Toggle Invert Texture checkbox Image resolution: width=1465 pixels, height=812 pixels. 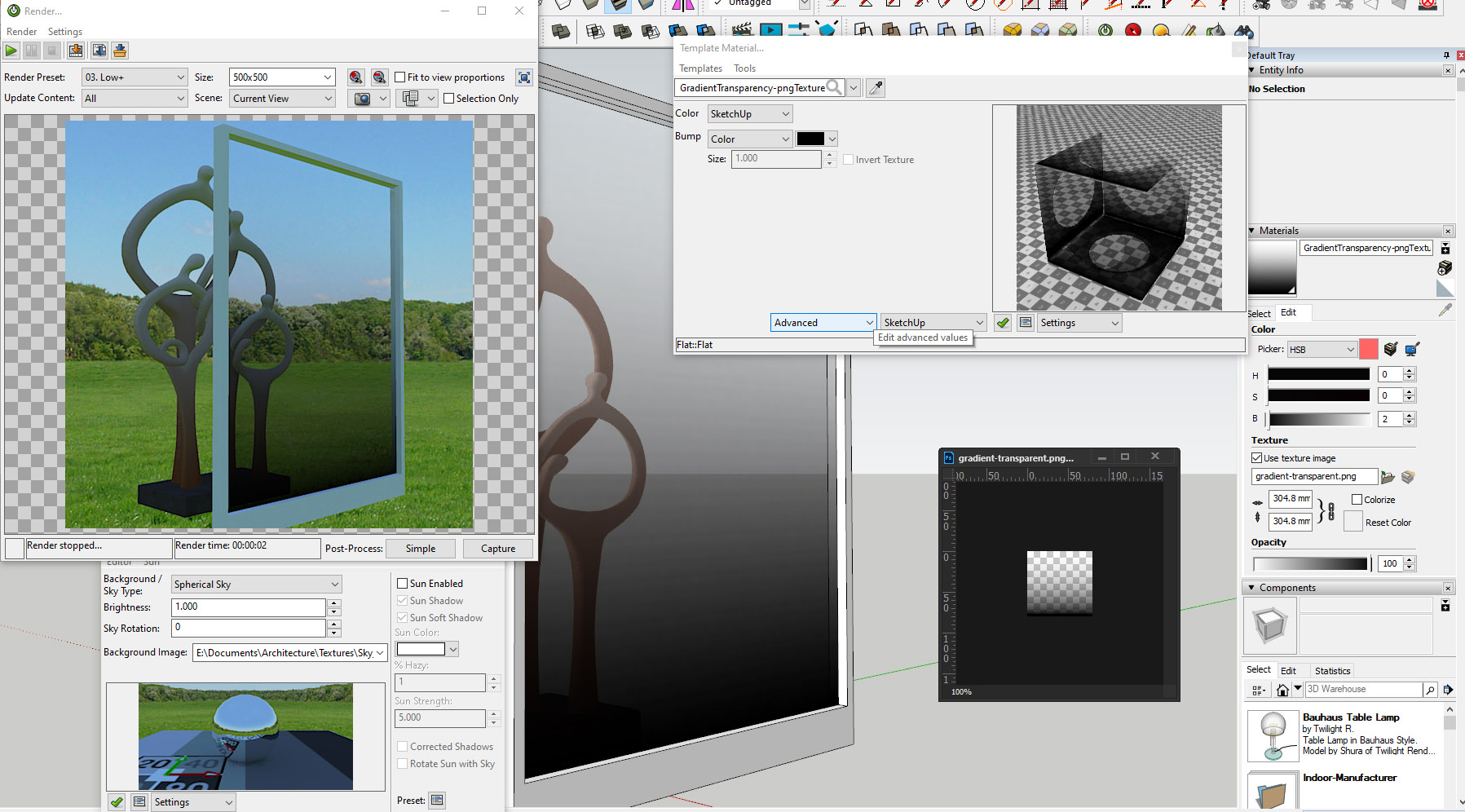[849, 160]
